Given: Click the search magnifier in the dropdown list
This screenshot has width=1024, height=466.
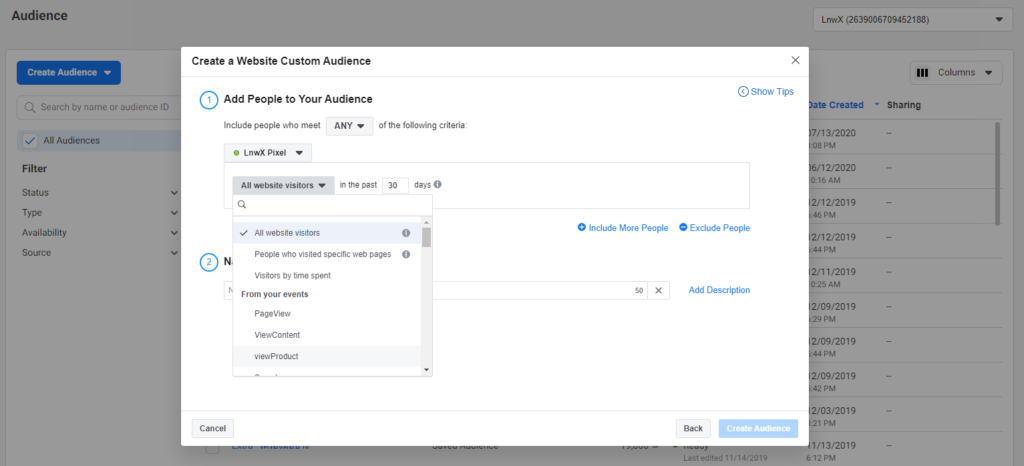Looking at the screenshot, I should (242, 204).
